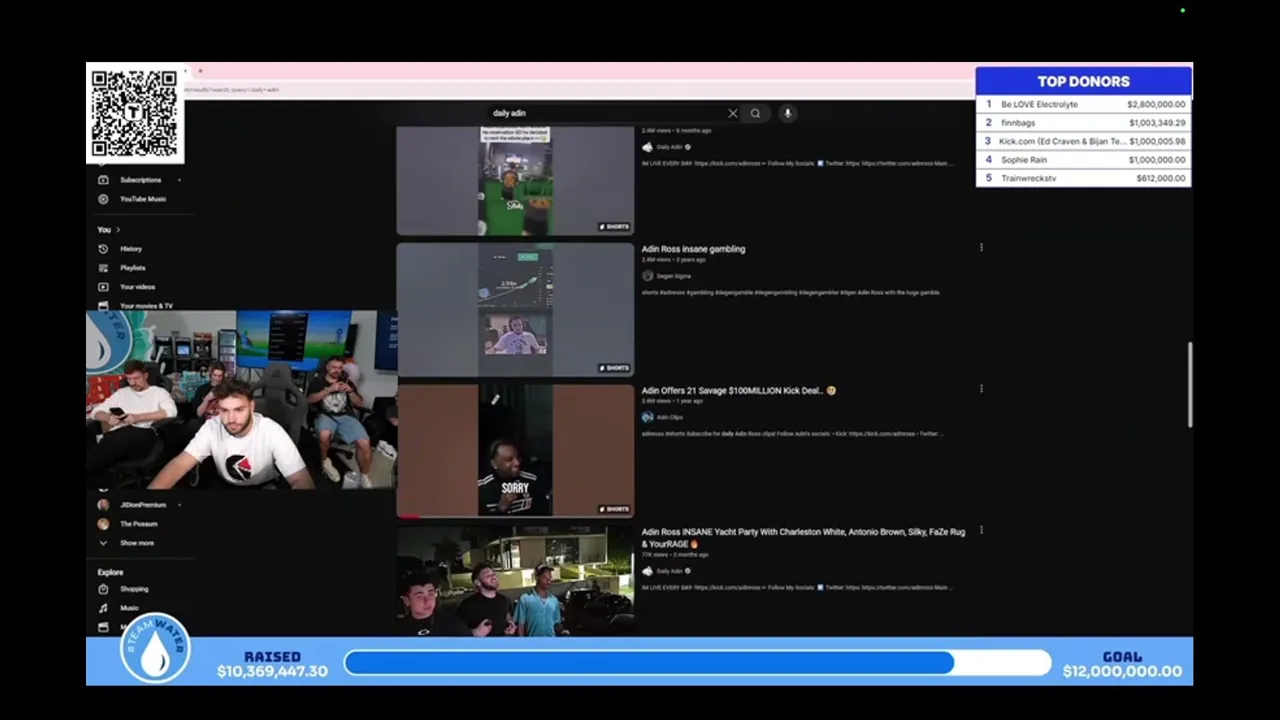Open Adin Clips channel name
The height and width of the screenshot is (720, 1280).
(670, 417)
